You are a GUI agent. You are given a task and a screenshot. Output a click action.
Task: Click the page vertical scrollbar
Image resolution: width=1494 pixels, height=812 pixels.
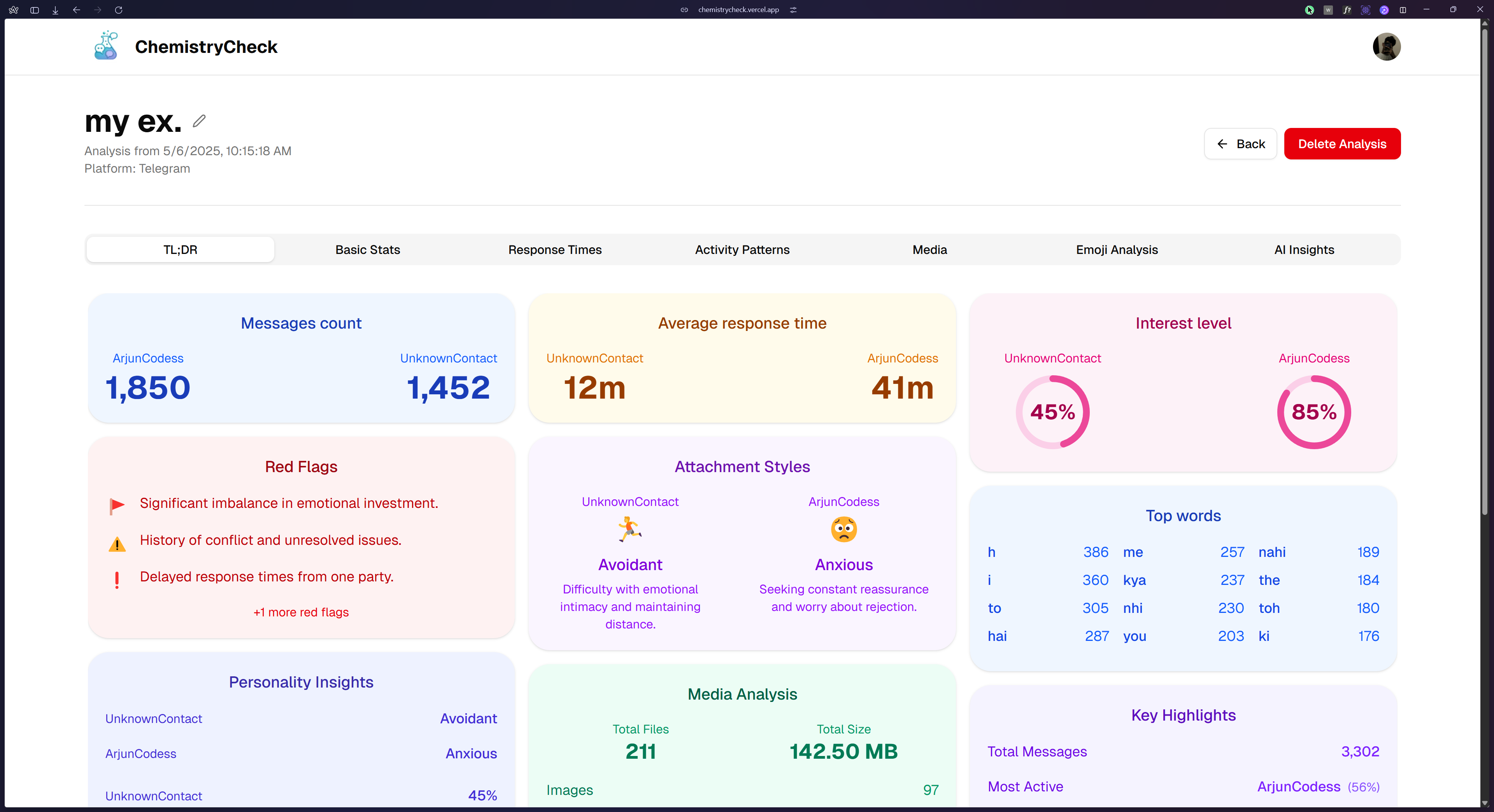(x=1484, y=267)
